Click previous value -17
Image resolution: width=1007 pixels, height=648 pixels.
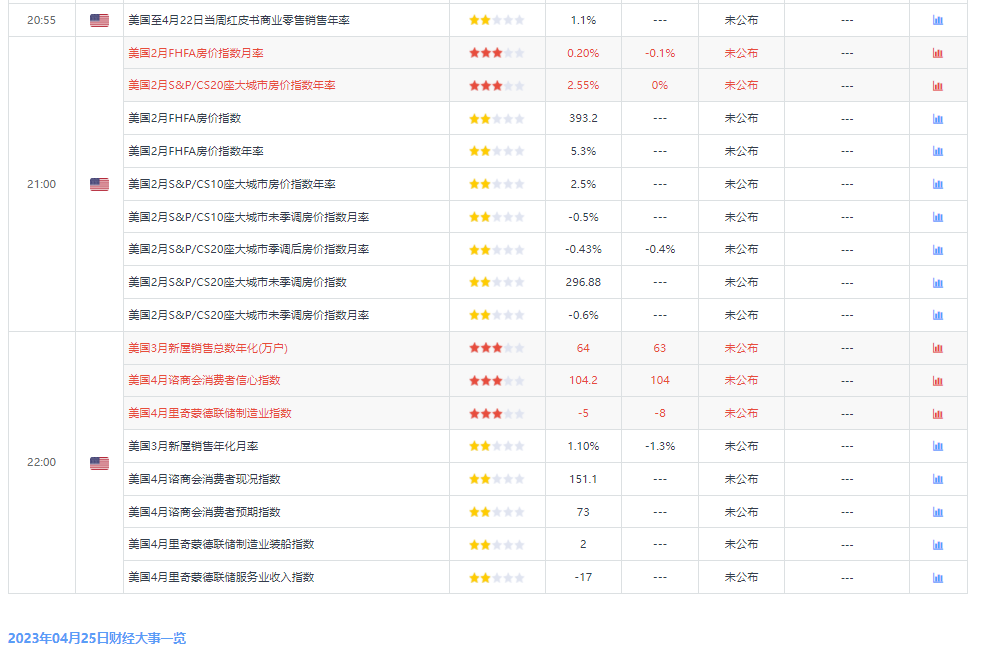click(583, 577)
